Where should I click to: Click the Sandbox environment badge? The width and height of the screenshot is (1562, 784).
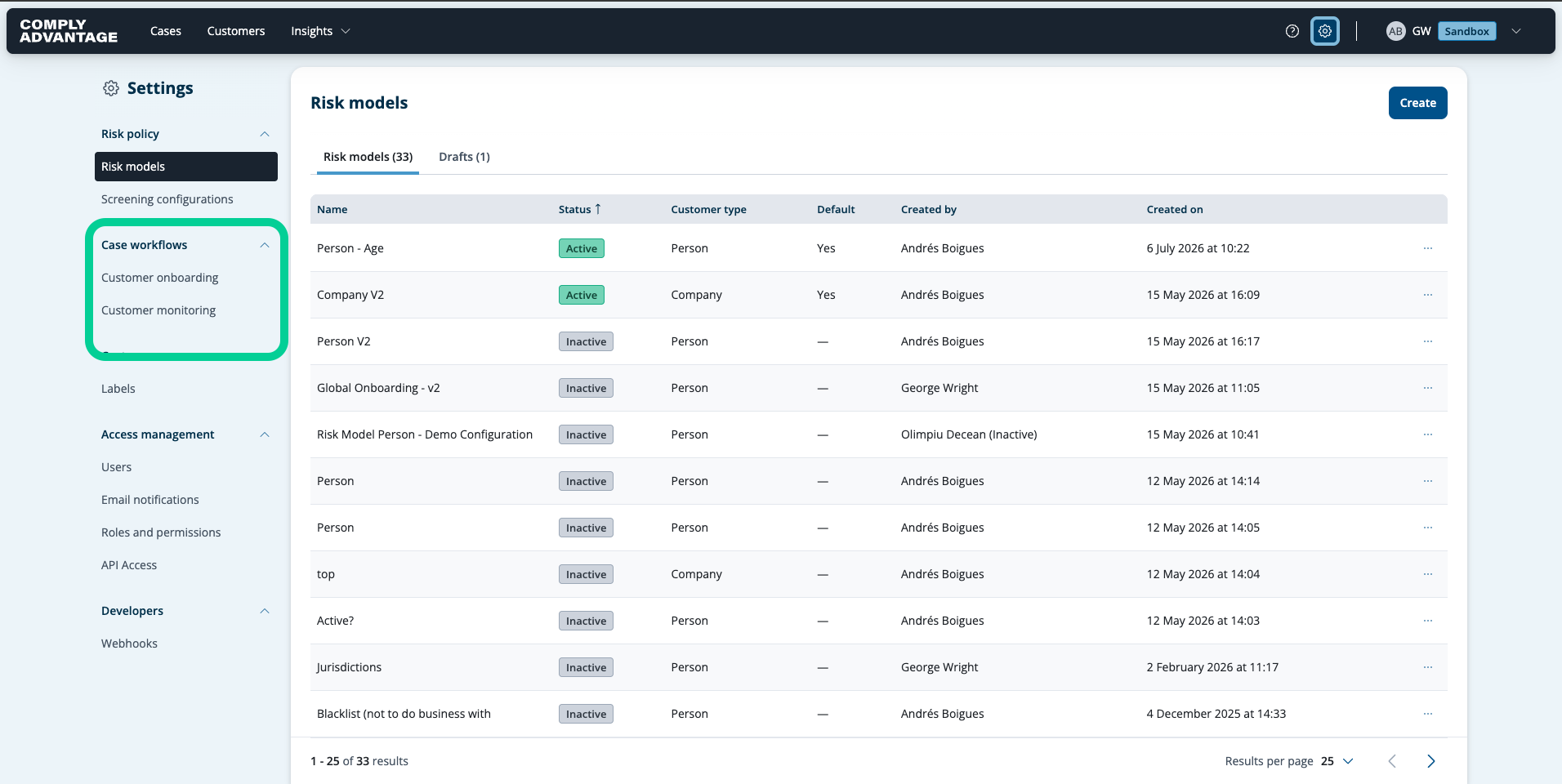(x=1466, y=31)
